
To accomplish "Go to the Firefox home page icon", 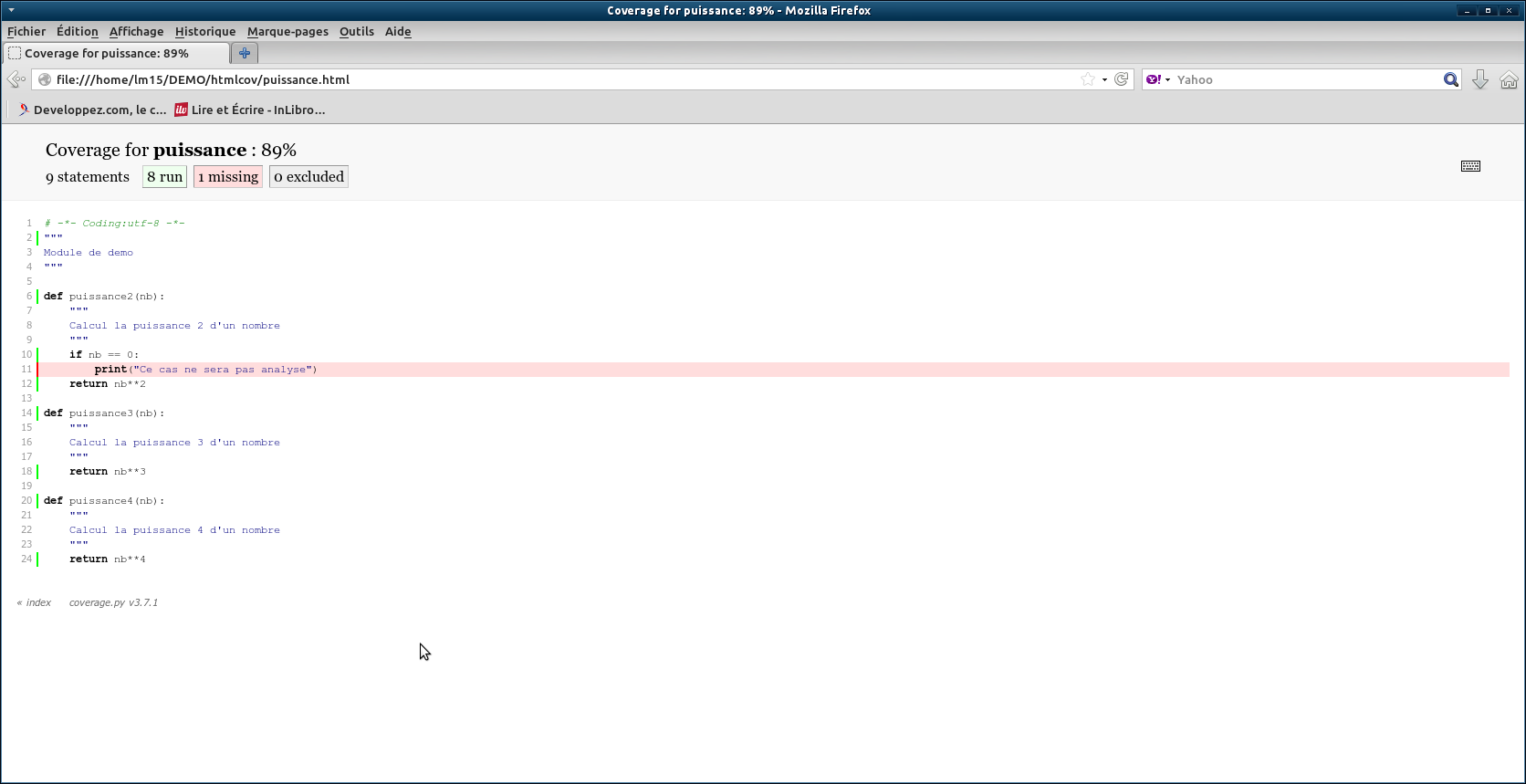I will (1509, 80).
